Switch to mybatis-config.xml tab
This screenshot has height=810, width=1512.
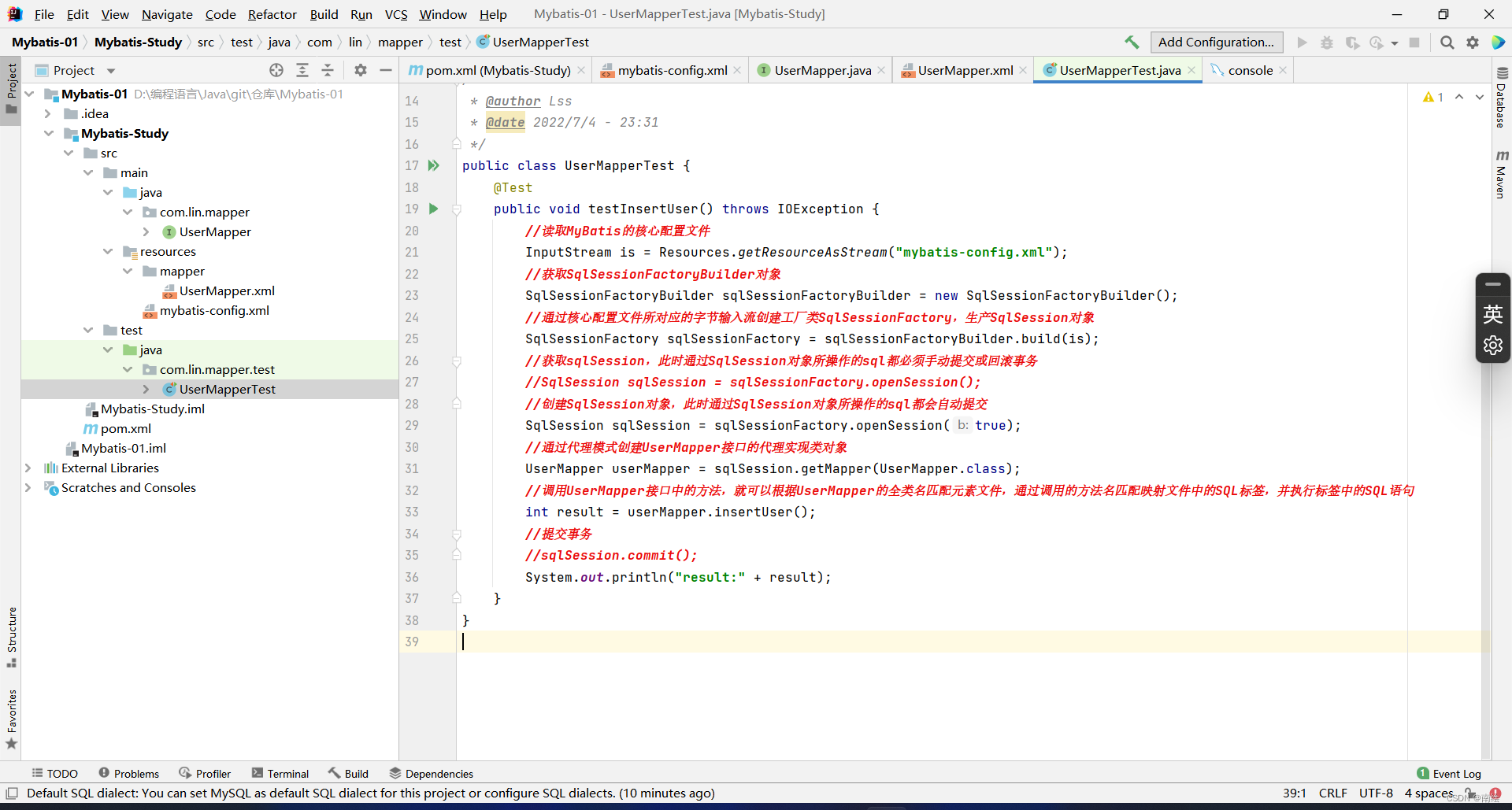pyautogui.click(x=672, y=70)
